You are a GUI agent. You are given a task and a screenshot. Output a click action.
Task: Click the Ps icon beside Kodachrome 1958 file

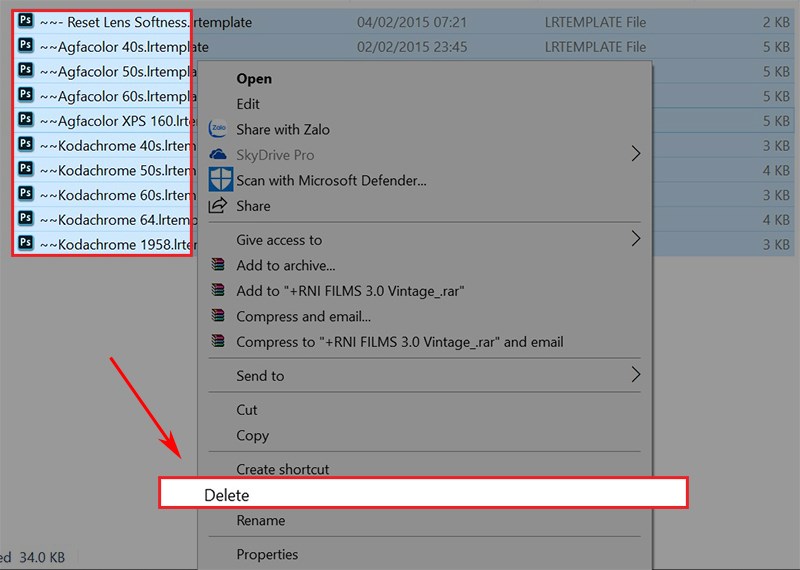[26, 242]
